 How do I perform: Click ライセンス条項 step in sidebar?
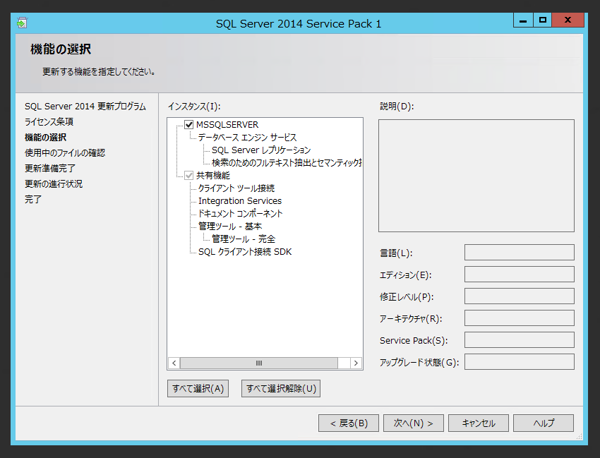click(49, 122)
